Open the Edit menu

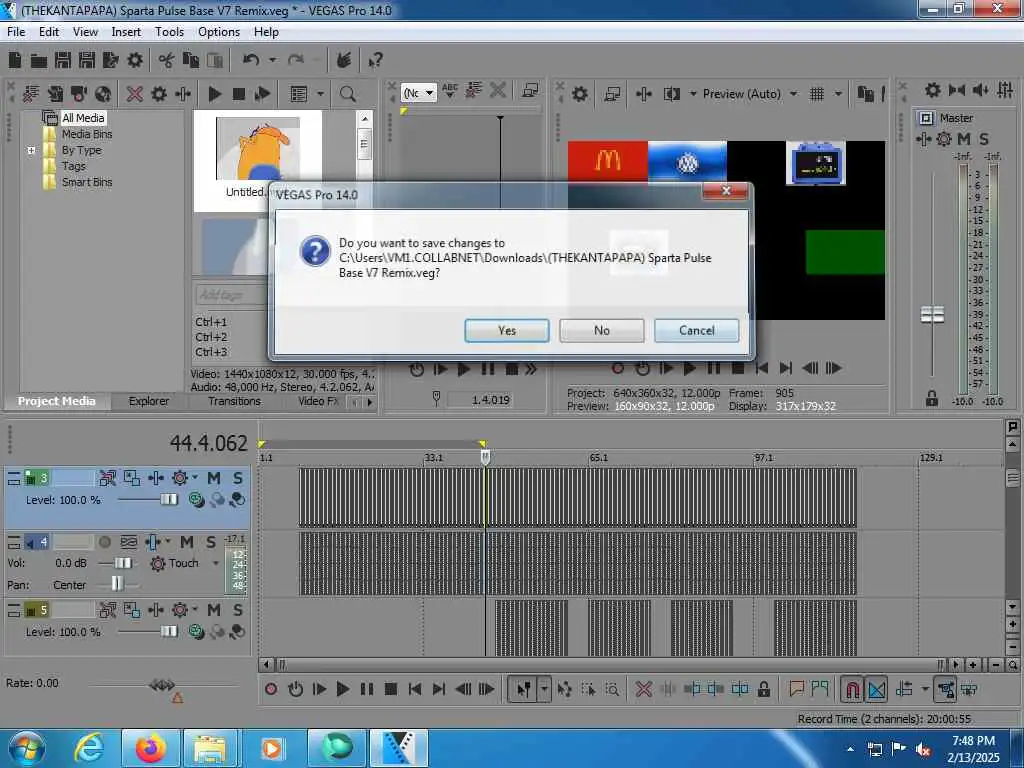coord(48,32)
